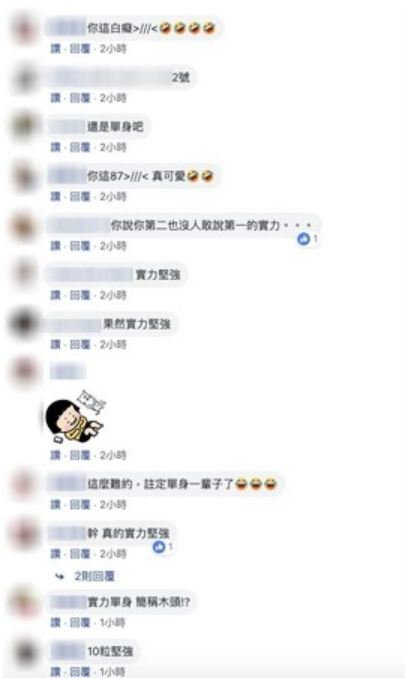The image size is (405, 678).
Task: Open '2小時' timestamp of '這麼難約' comment
Action: [113, 505]
